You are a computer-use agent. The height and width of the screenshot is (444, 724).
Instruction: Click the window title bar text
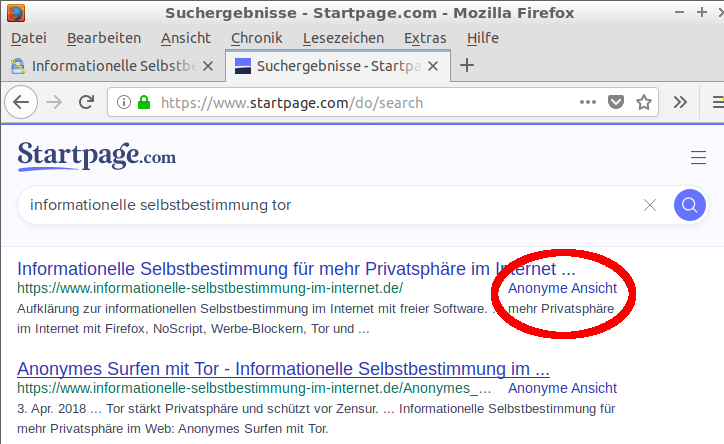click(x=369, y=13)
